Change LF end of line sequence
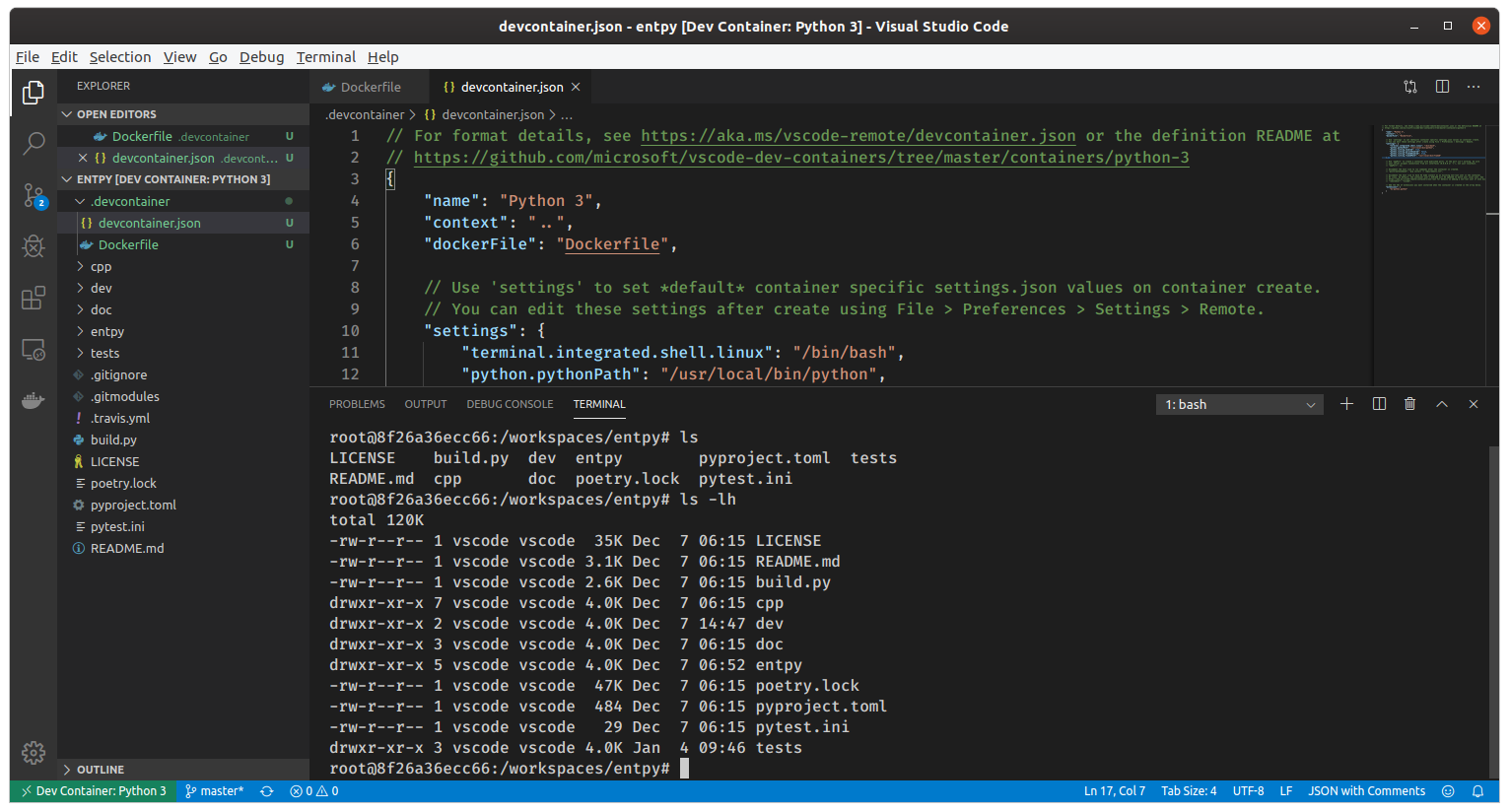This screenshot has height=812, width=1509. coord(1286,791)
